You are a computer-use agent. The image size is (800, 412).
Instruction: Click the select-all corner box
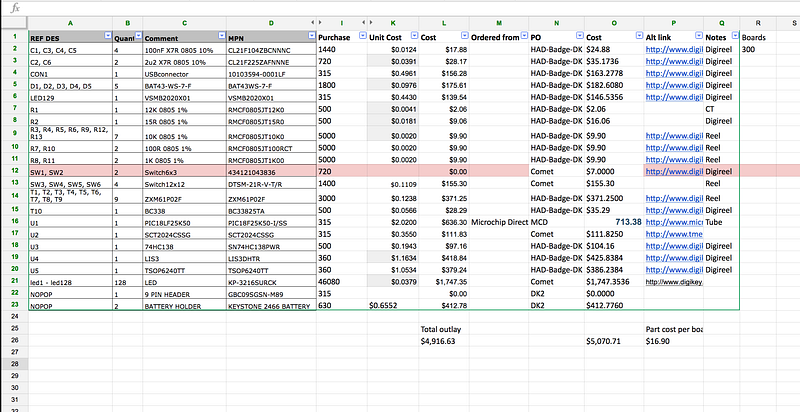pyautogui.click(x=14, y=23)
